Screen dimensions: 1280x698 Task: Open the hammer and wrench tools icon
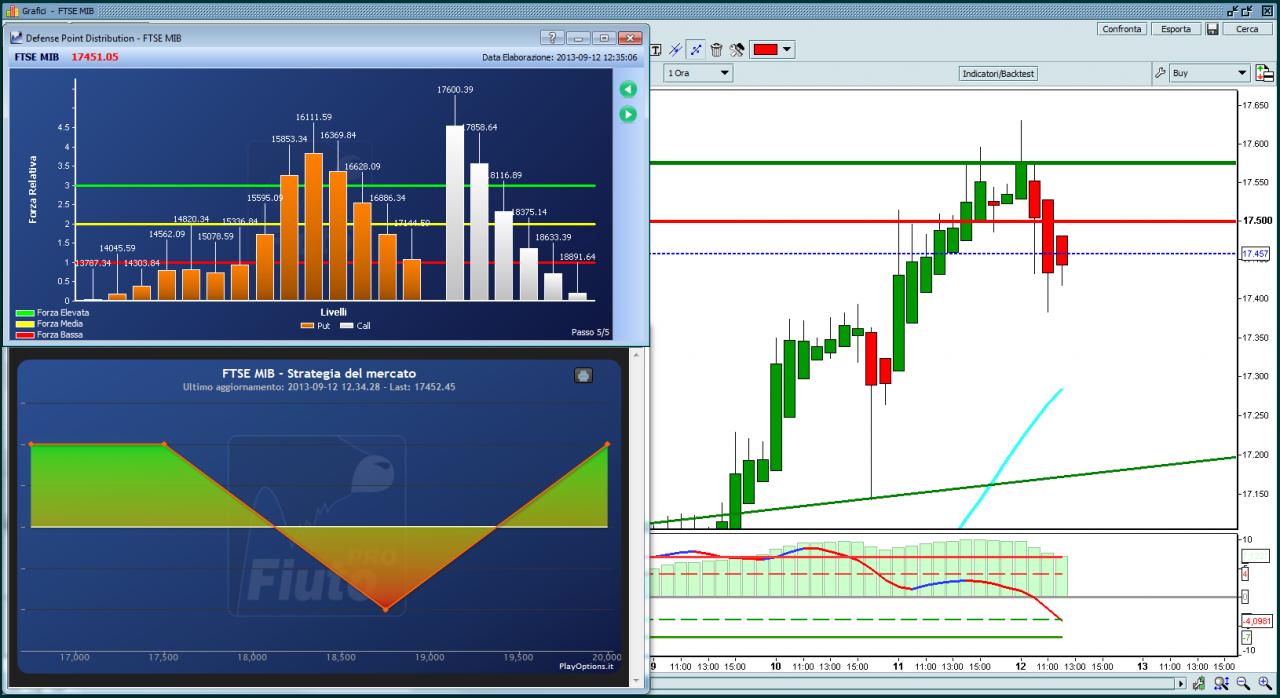[737, 49]
